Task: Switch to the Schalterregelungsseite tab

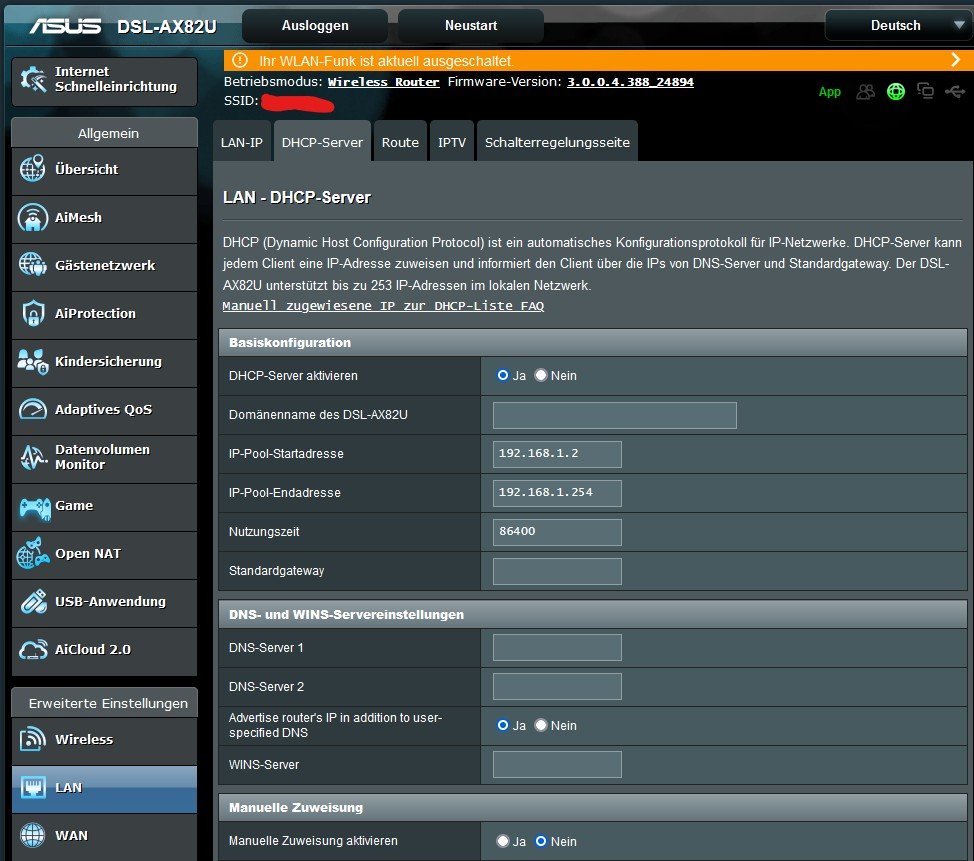Action: 557,142
